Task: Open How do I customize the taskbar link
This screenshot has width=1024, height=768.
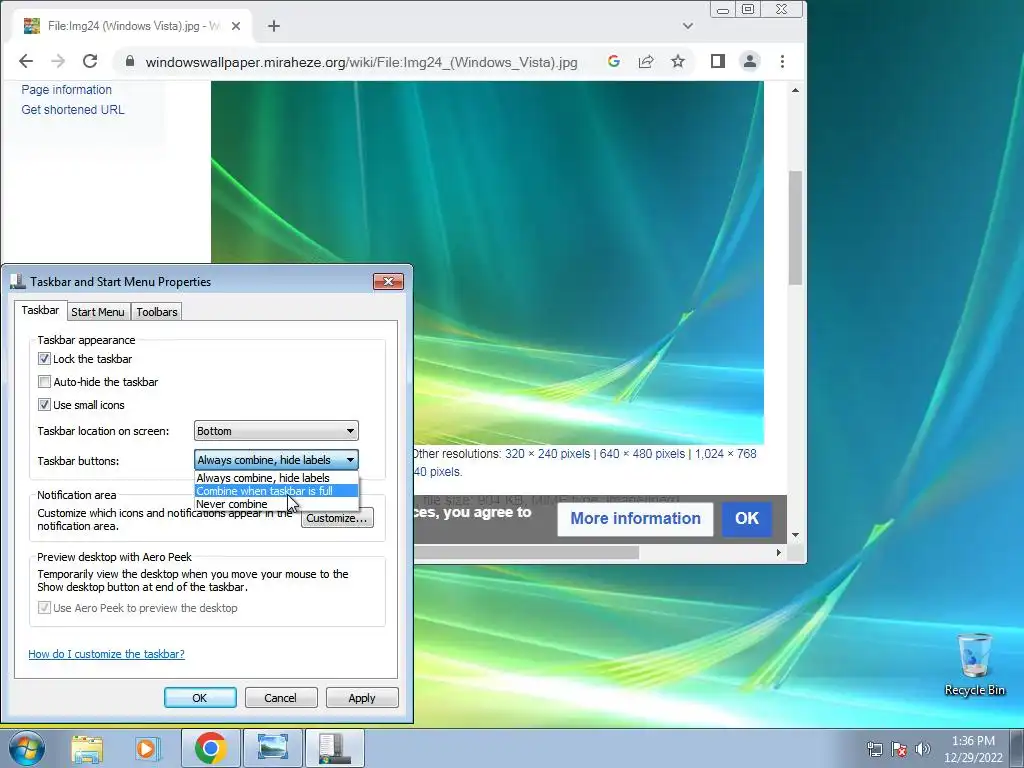Action: click(x=106, y=654)
